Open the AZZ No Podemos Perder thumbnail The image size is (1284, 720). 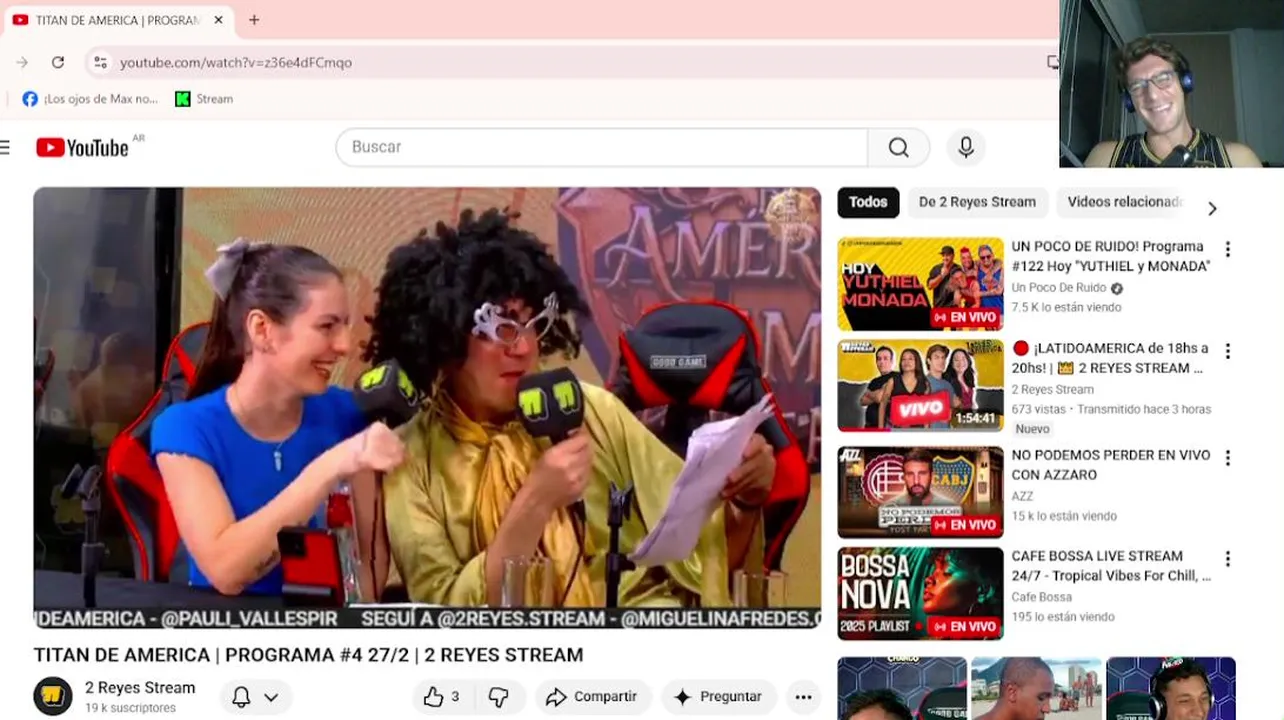(920, 492)
